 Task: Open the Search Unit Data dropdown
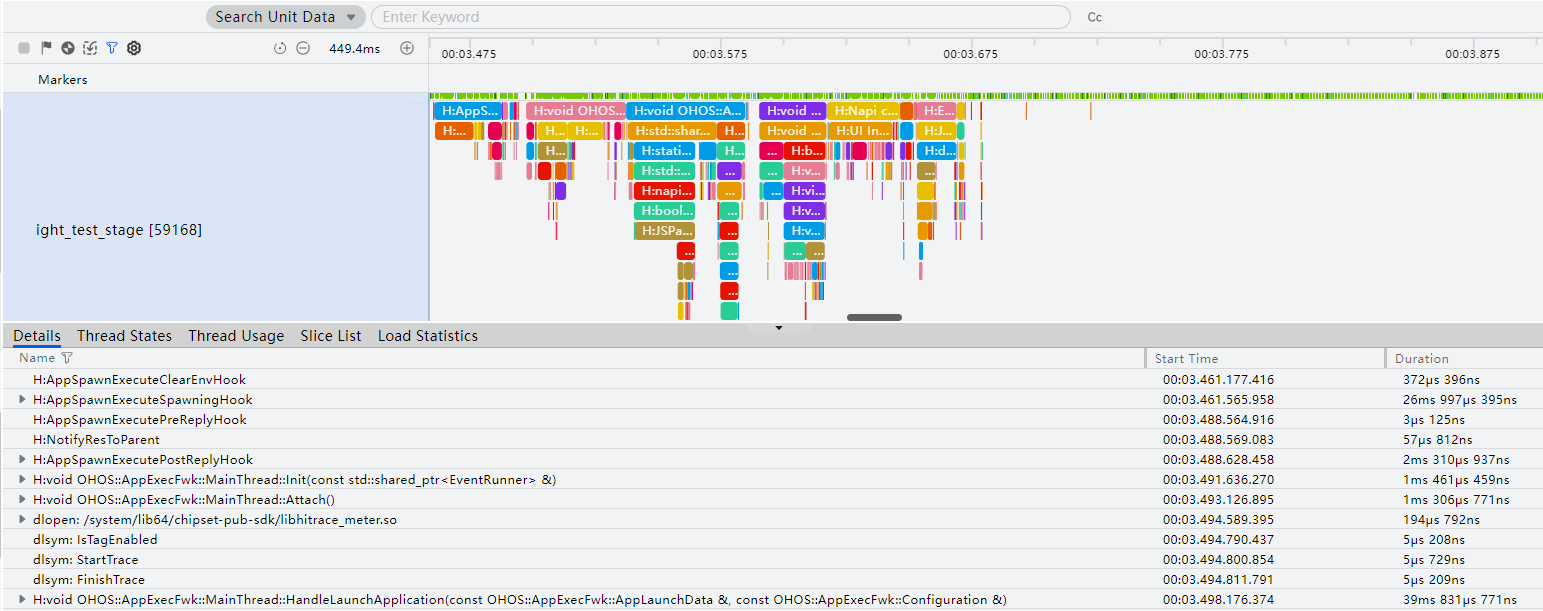coord(286,17)
